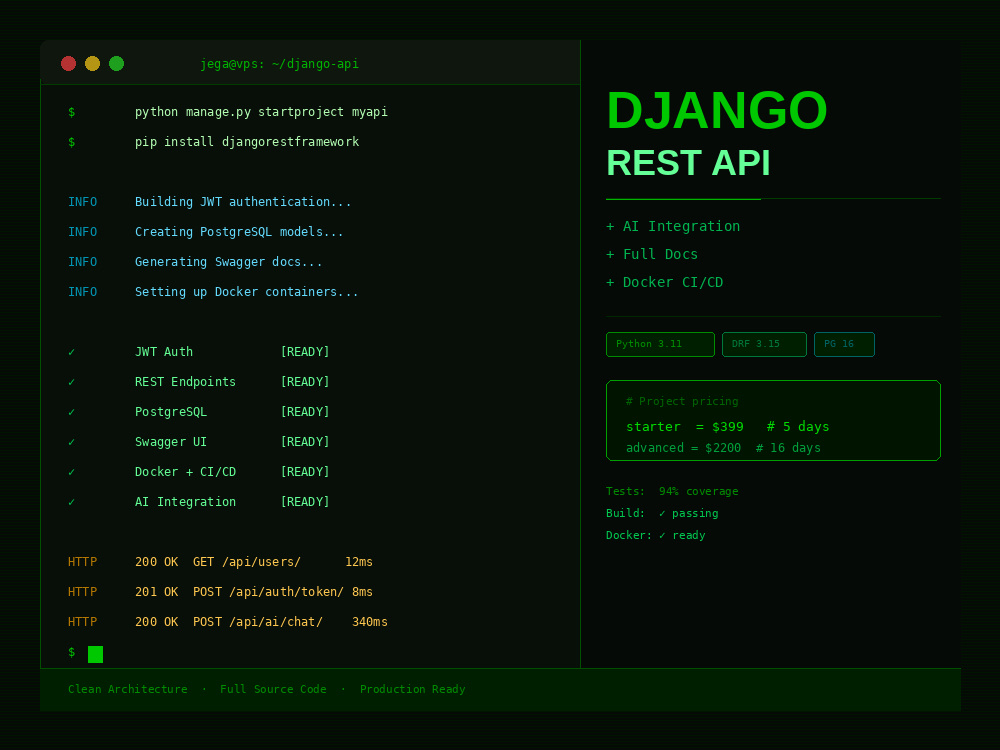1000x750 pixels.
Task: Click the checkmark beside Docker + CI/CD
Action: click(x=71, y=472)
